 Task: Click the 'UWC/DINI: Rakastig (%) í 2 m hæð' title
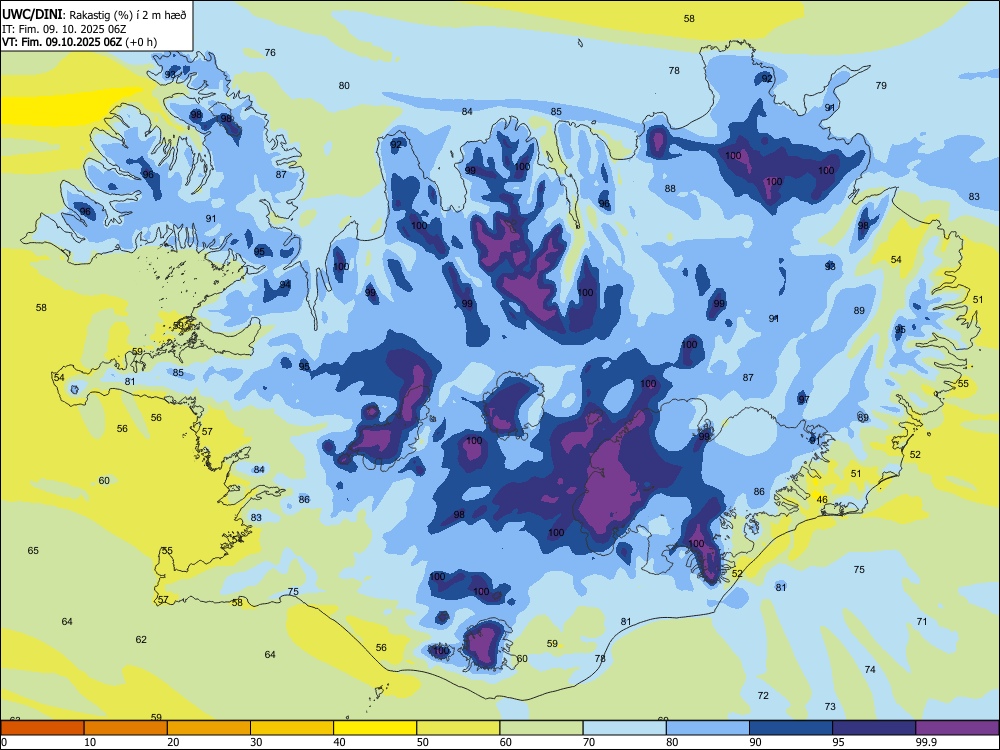94,15
